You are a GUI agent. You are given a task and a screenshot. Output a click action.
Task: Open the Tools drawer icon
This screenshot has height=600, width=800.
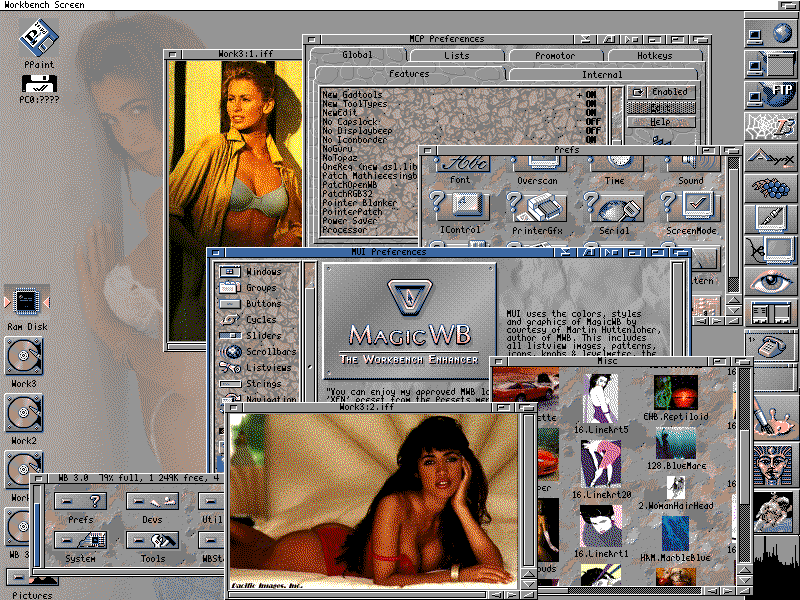pos(152,540)
